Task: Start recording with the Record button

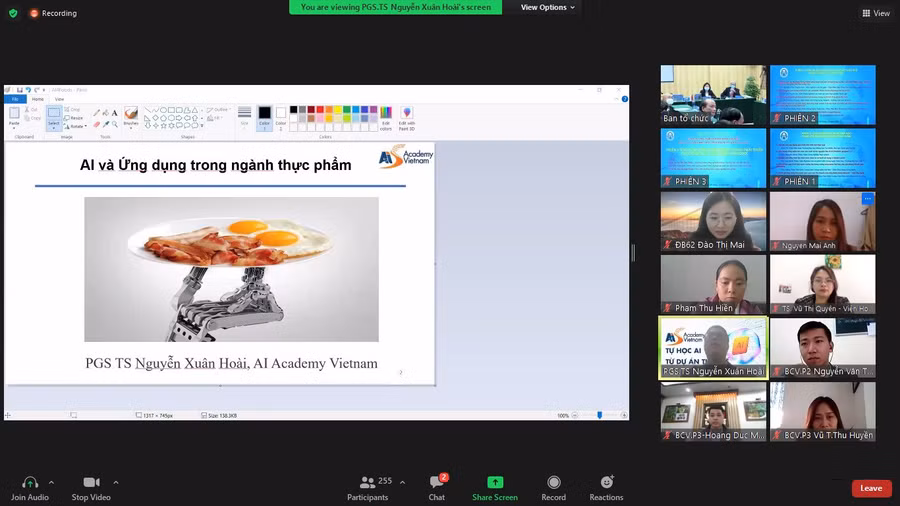Action: coord(553,483)
